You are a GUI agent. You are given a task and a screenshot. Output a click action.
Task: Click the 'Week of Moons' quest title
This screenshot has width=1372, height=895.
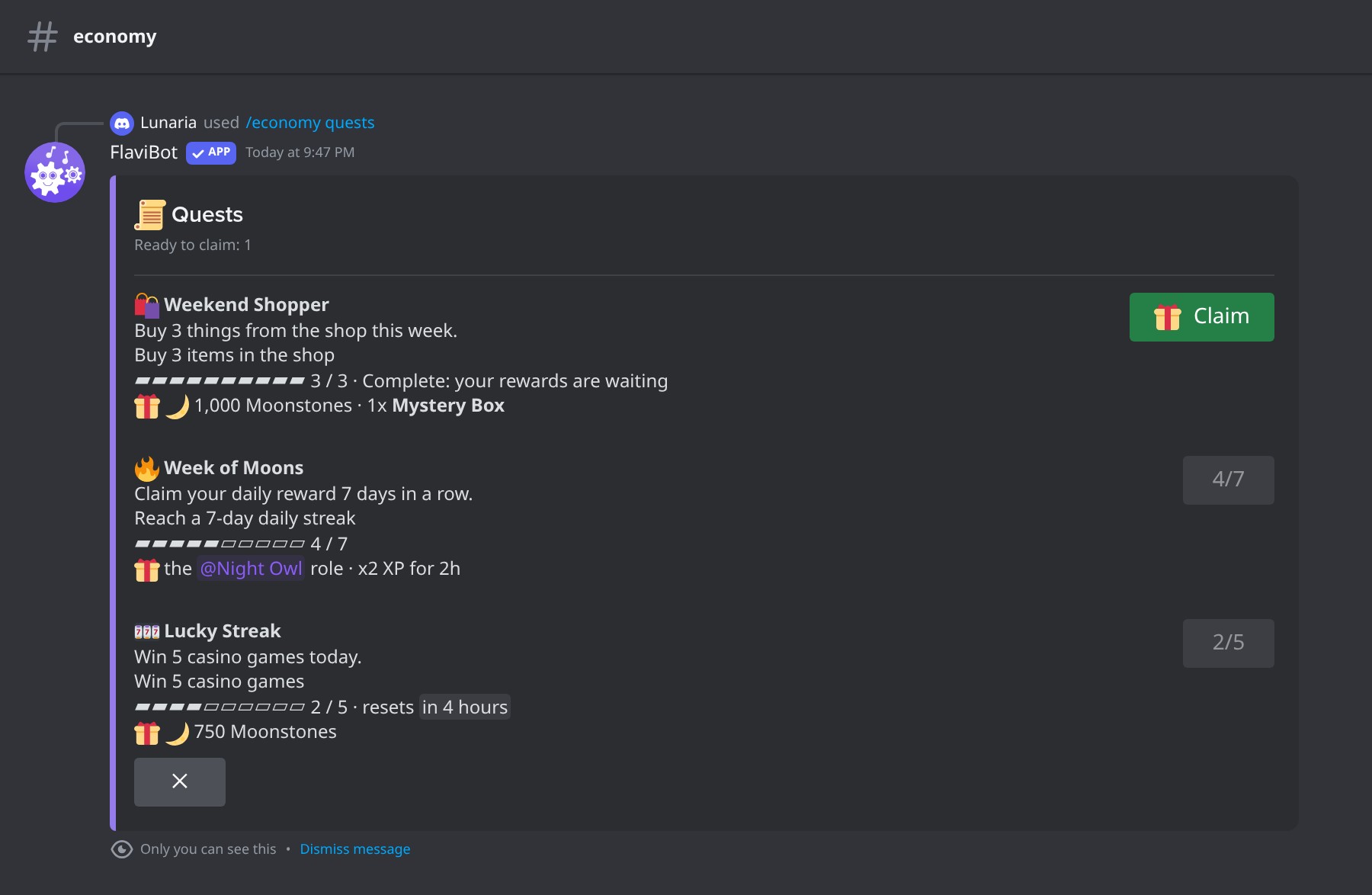coord(234,468)
